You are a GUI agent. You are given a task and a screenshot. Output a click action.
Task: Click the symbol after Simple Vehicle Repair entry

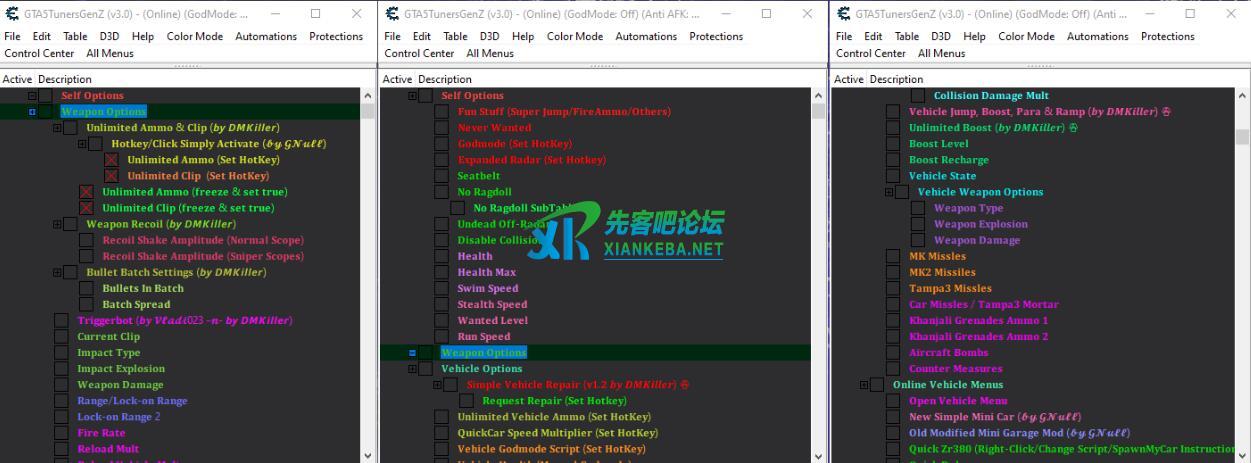(x=684, y=385)
